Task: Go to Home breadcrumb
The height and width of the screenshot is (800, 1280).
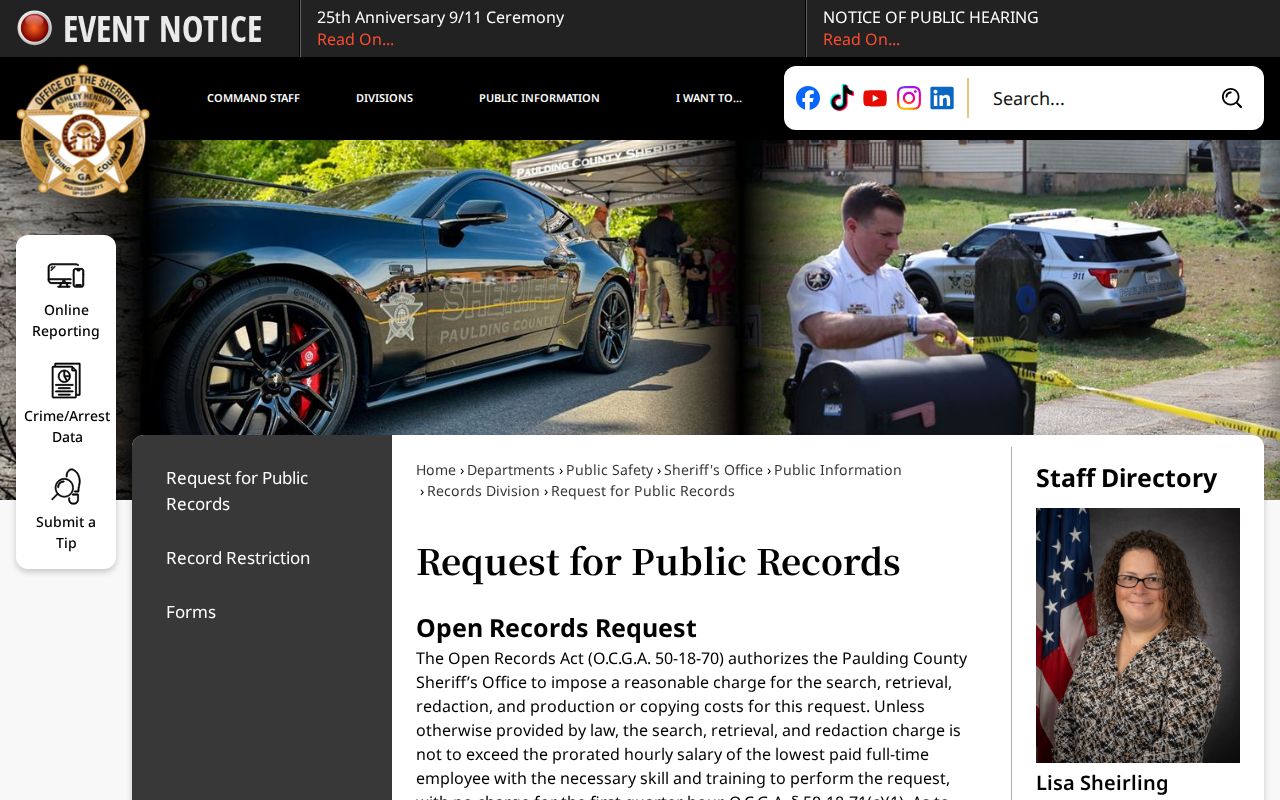Action: [x=436, y=470]
